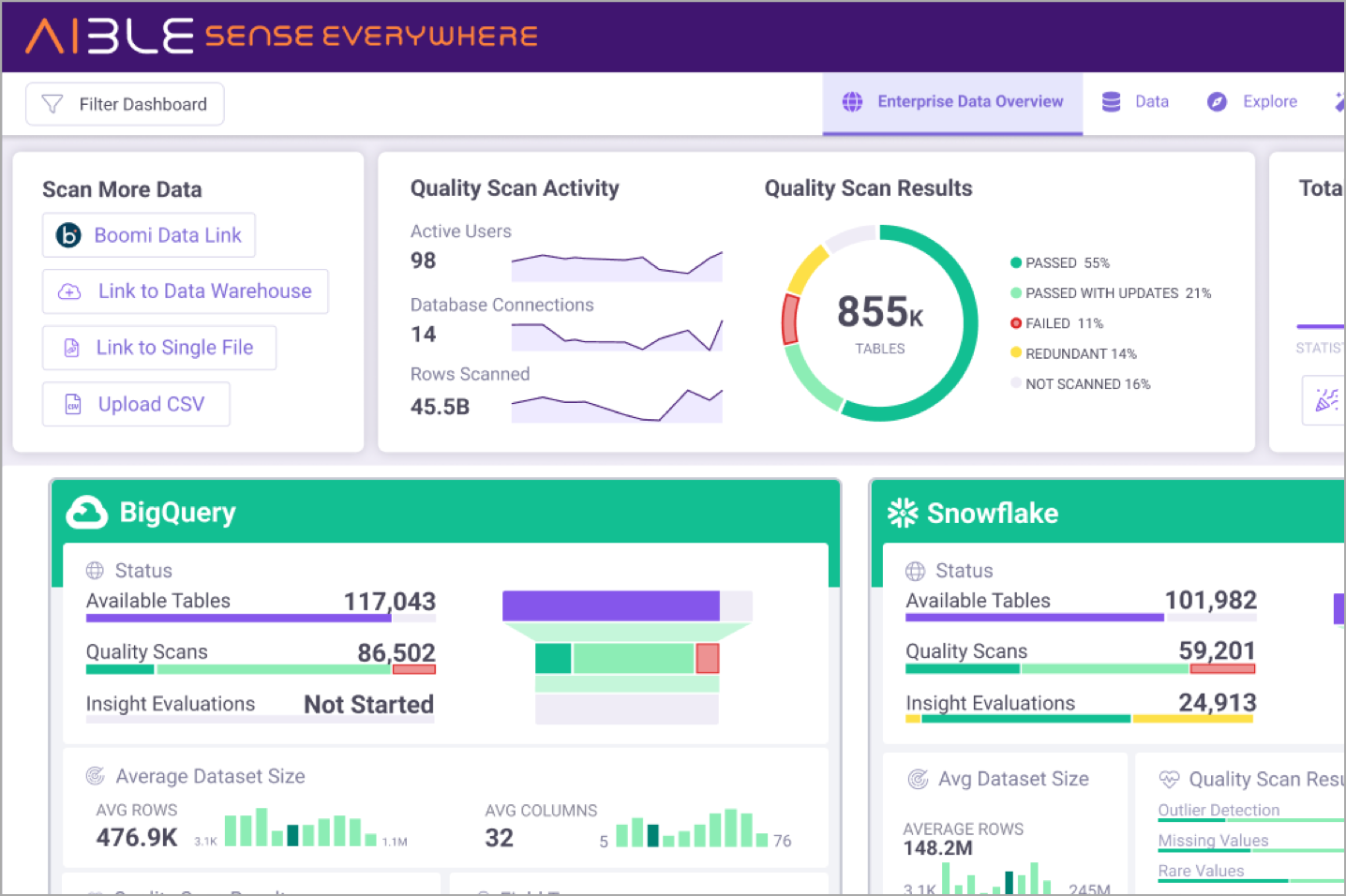Open the Missing Values link
Screen dimensions: 1346x896
[1213, 841]
